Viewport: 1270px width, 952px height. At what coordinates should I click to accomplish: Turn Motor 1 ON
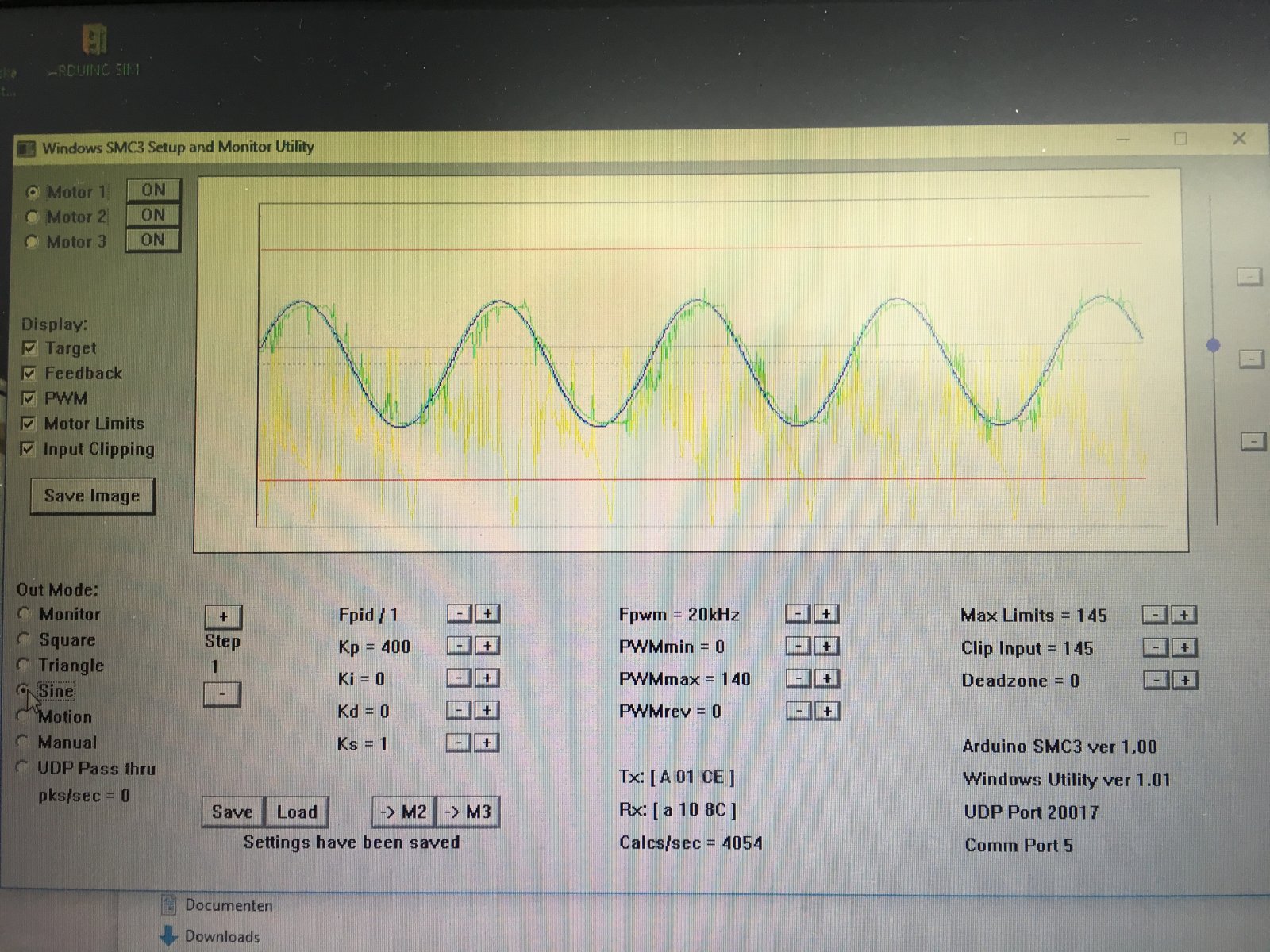(x=153, y=190)
